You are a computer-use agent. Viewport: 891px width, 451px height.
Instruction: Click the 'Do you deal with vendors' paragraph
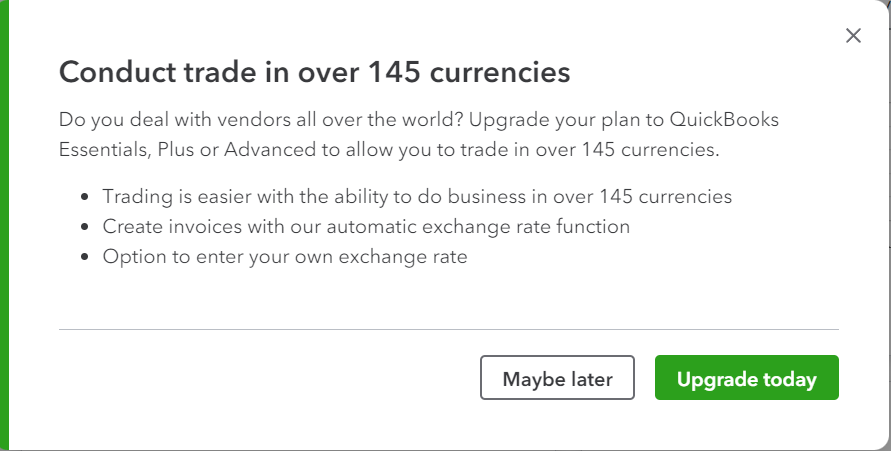[x=419, y=135]
